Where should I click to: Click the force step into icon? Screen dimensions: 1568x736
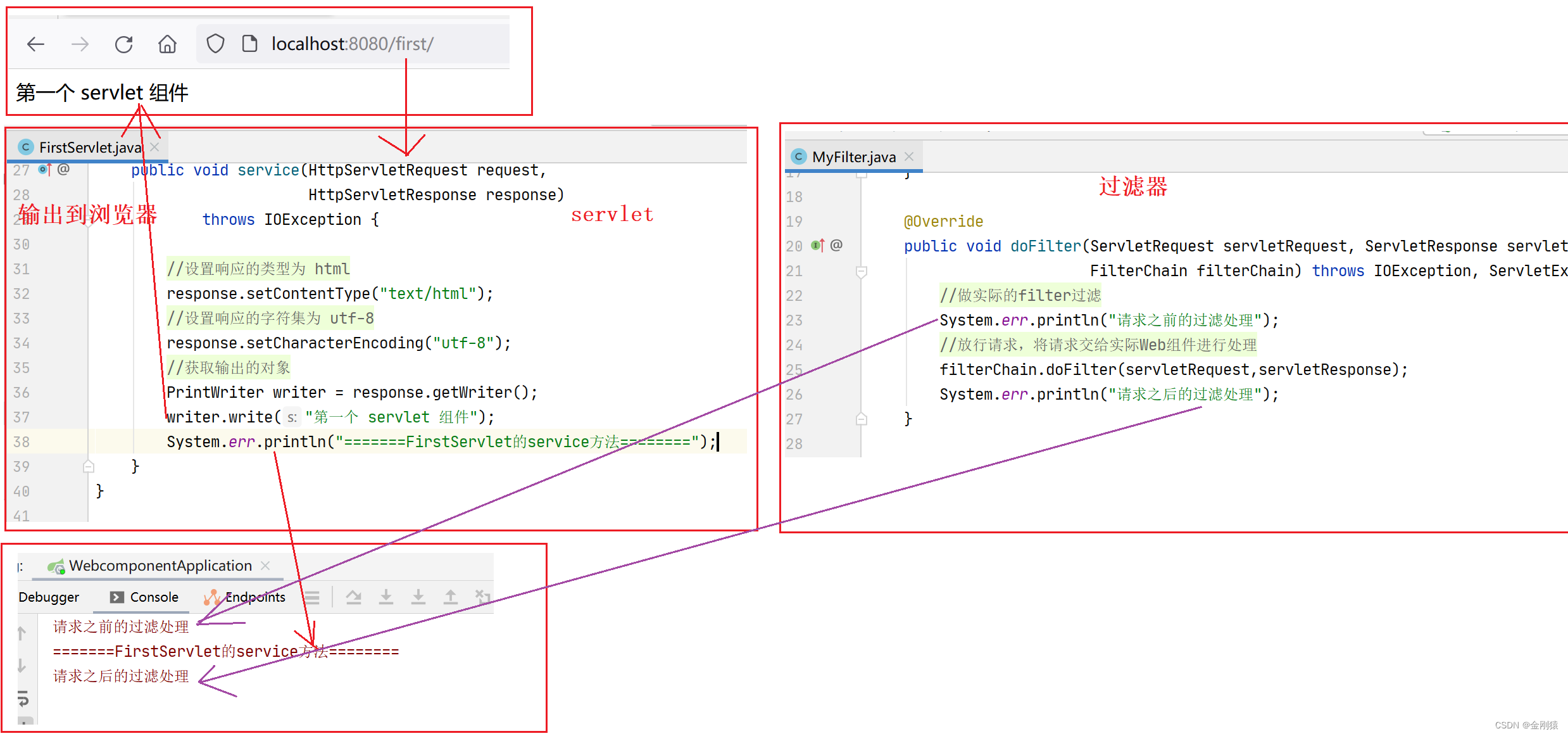418,597
